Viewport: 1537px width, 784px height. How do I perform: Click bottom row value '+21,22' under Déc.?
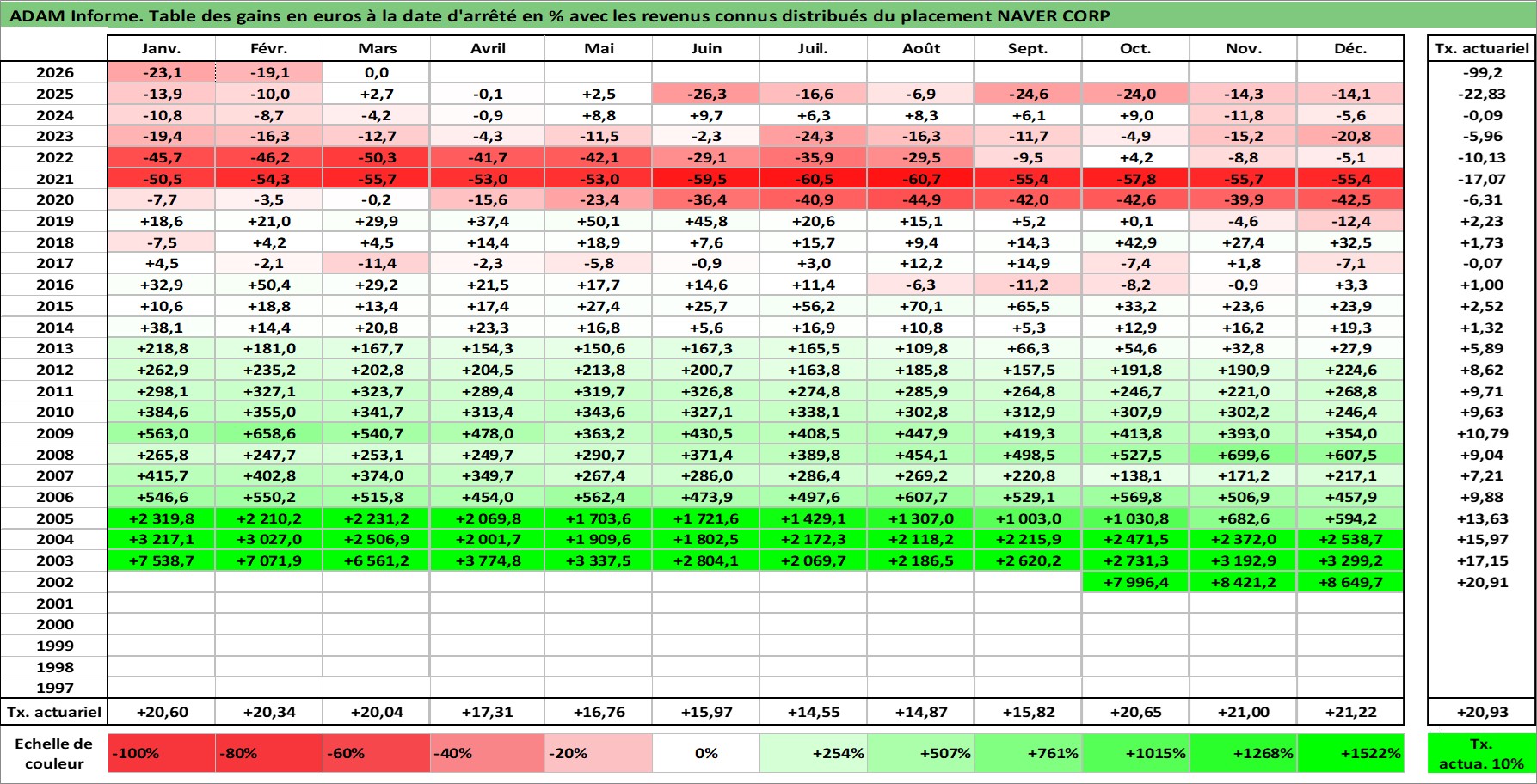pos(1350,712)
